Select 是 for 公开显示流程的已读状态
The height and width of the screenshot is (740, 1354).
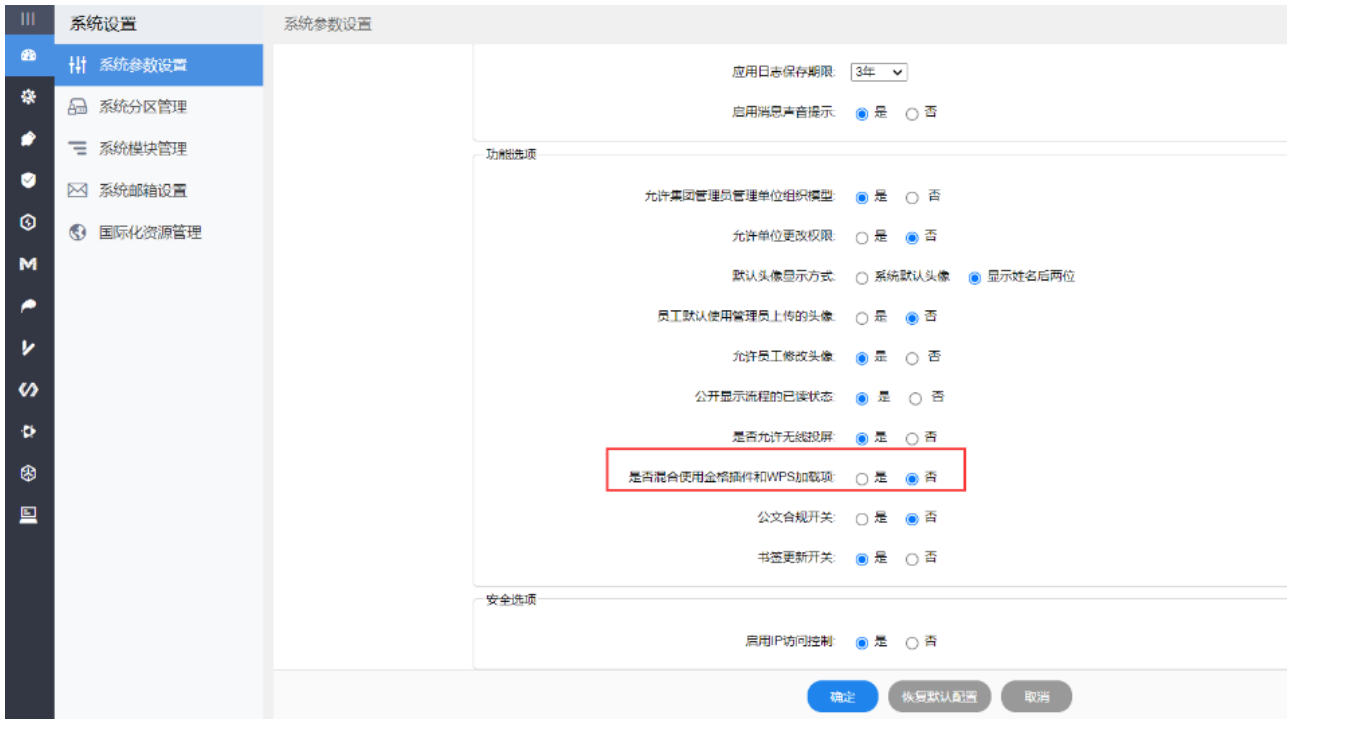pyautogui.click(x=862, y=398)
